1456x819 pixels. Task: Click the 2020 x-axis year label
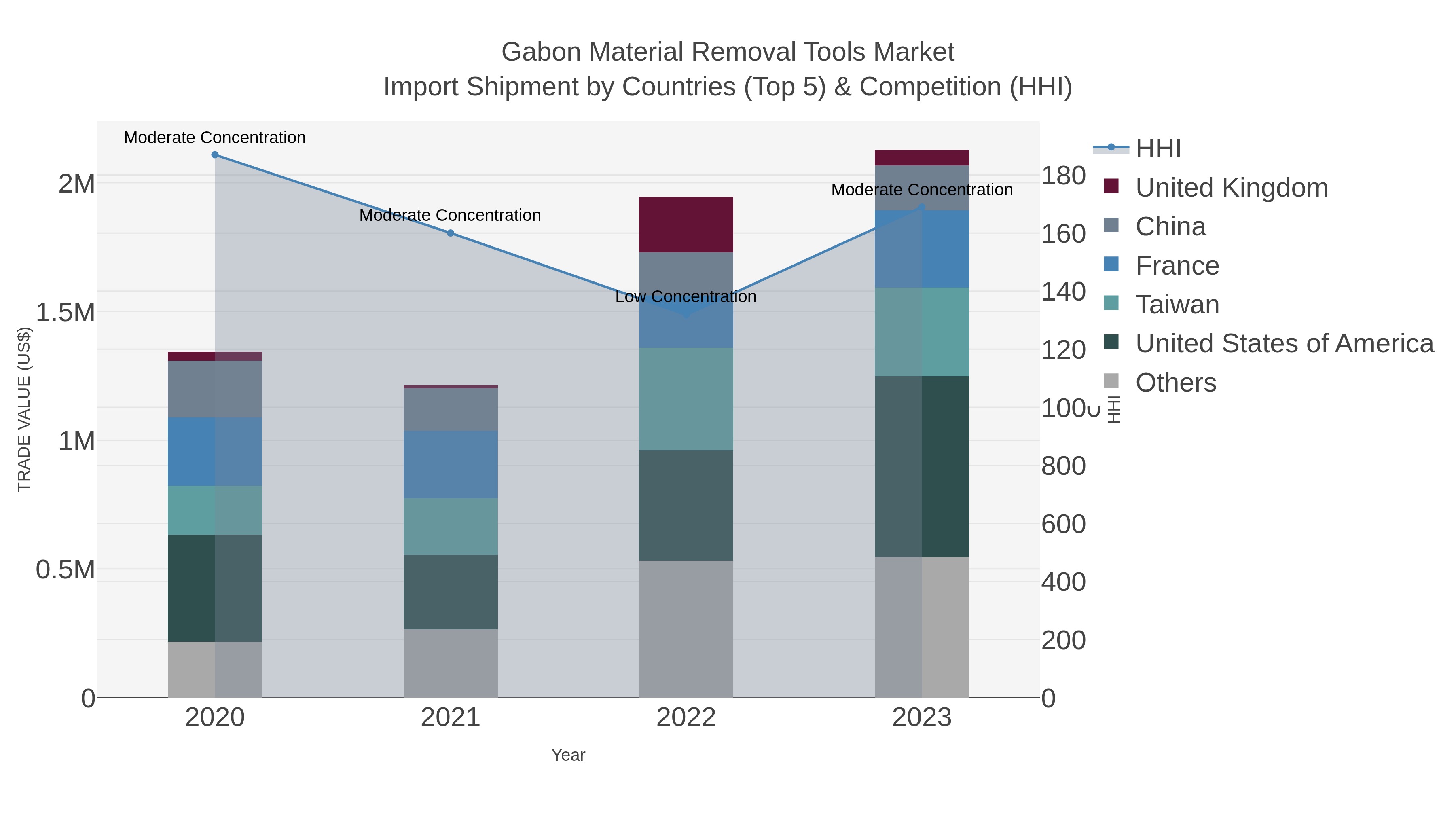tap(215, 718)
